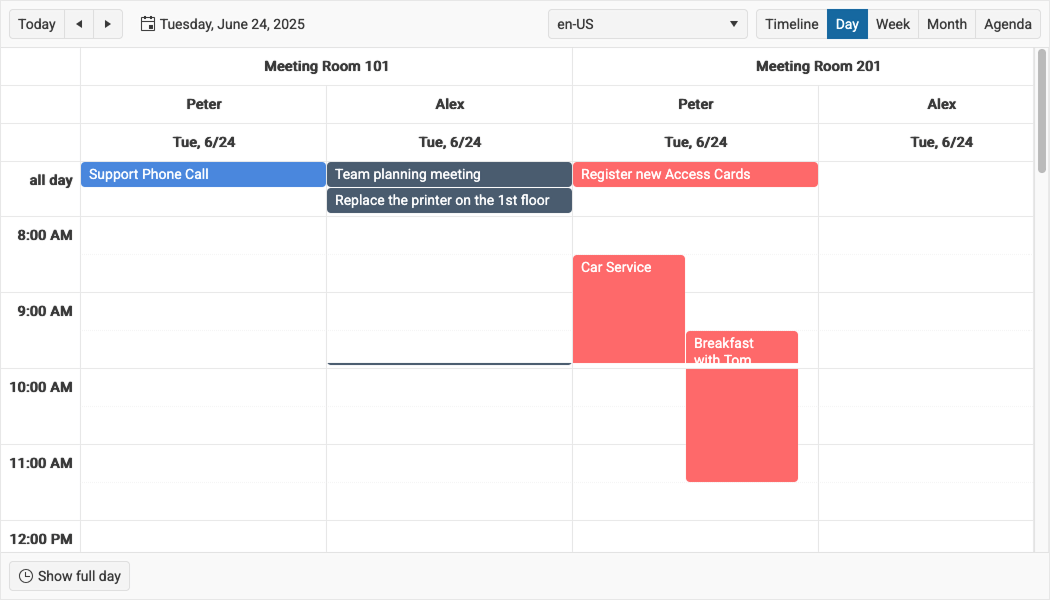
Task: Open the Agenda view
Action: coord(1007,24)
